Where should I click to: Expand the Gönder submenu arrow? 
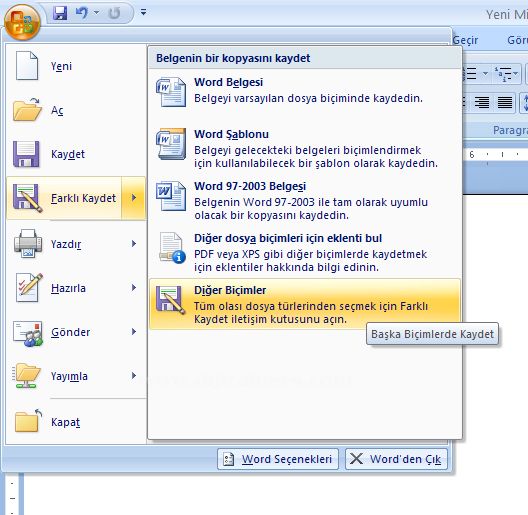134,332
